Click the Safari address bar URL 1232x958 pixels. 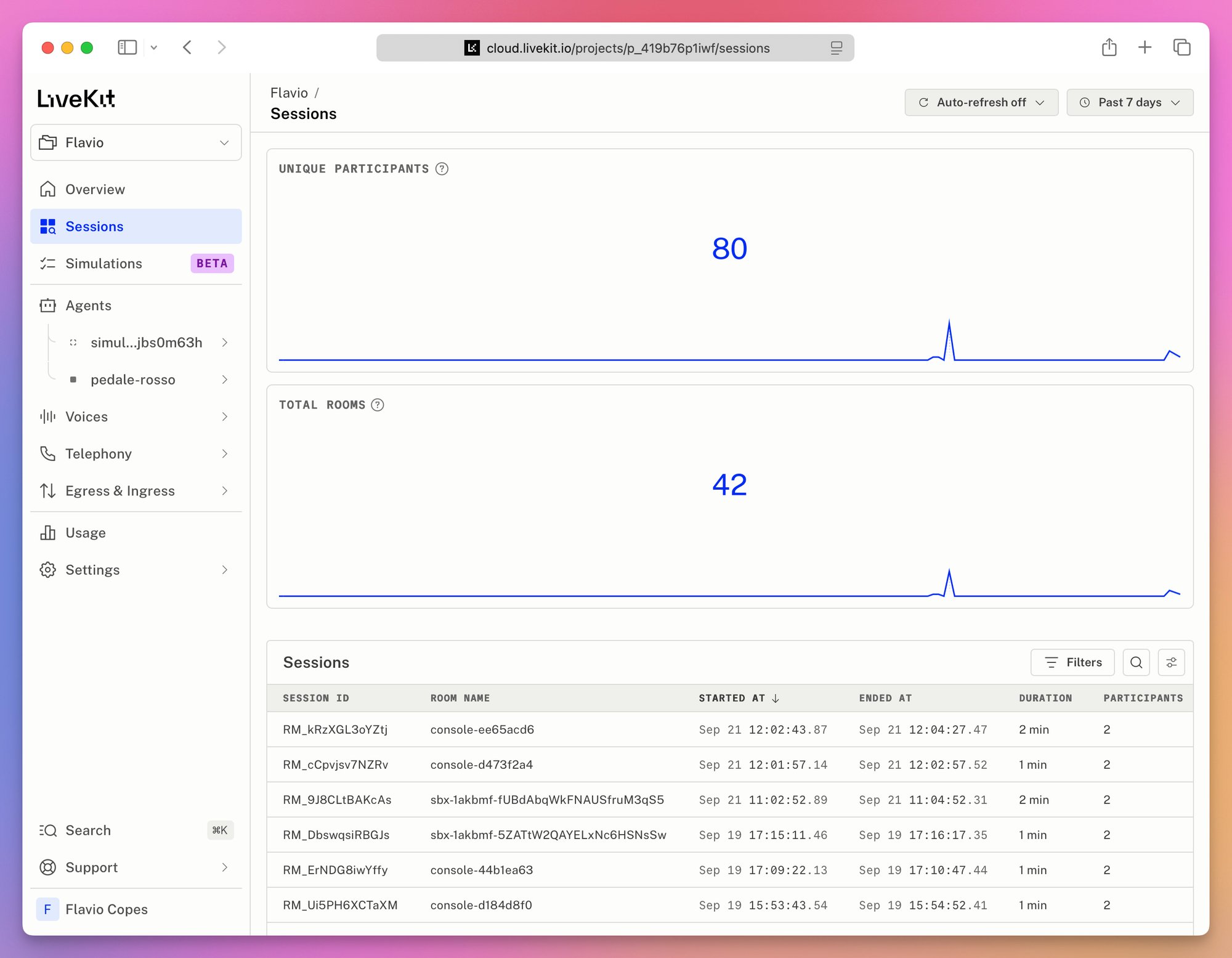click(x=628, y=48)
